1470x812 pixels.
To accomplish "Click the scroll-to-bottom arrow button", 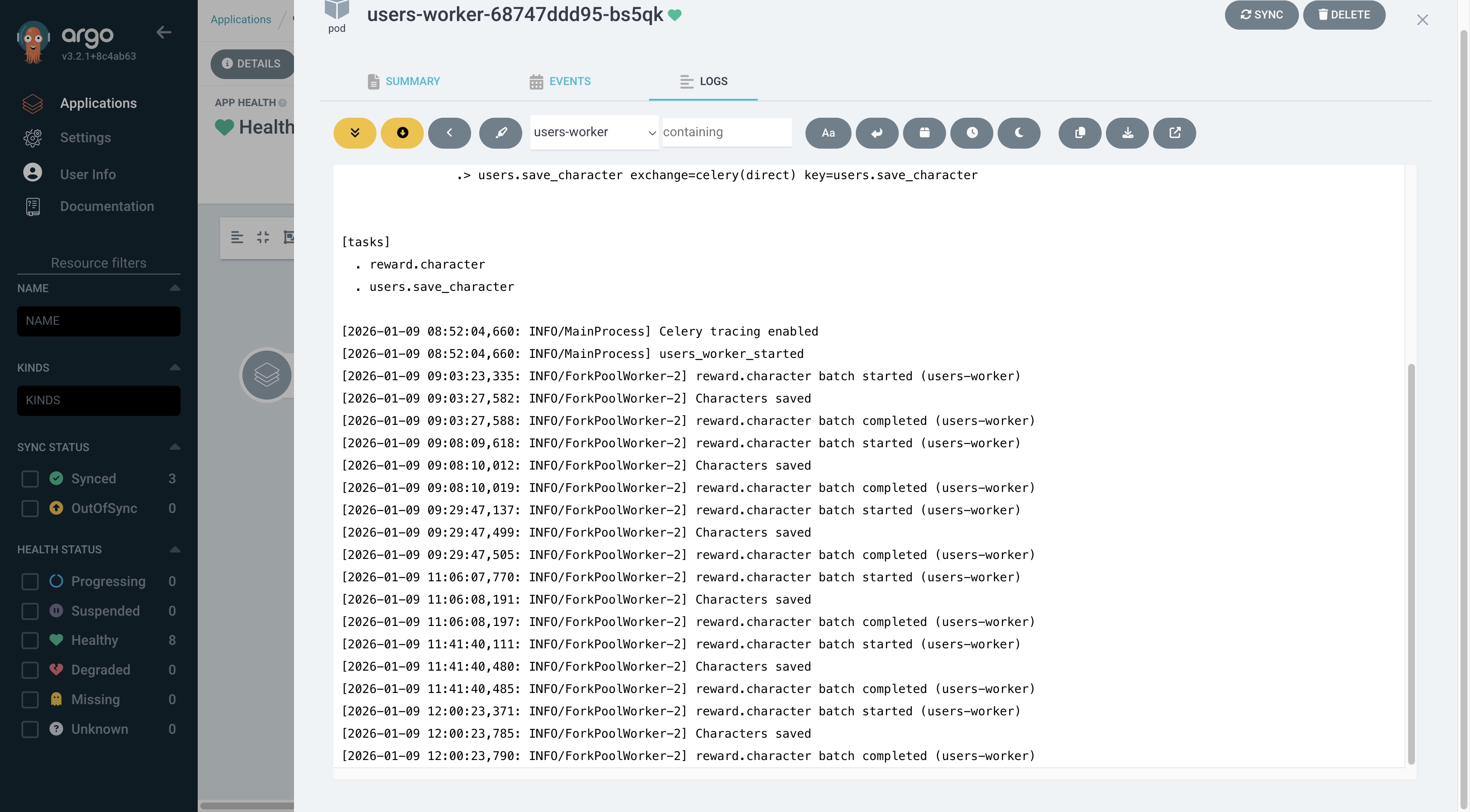I will (402, 133).
